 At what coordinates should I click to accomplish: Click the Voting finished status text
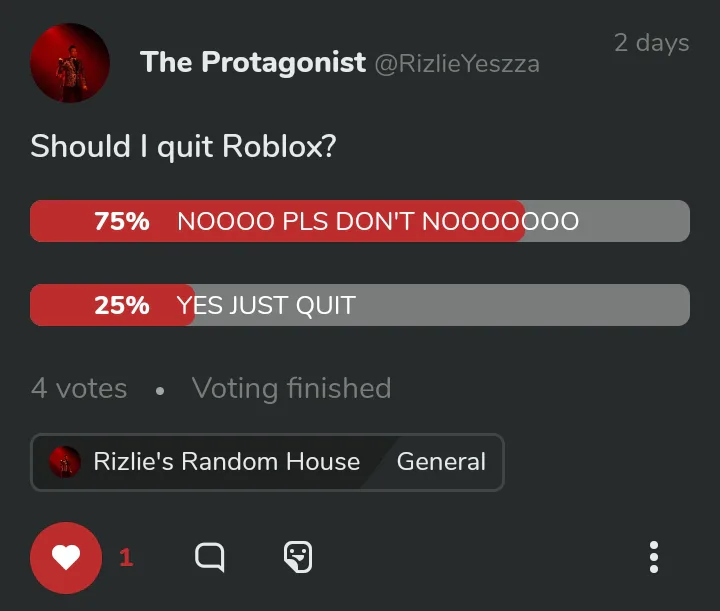pyautogui.click(x=292, y=388)
